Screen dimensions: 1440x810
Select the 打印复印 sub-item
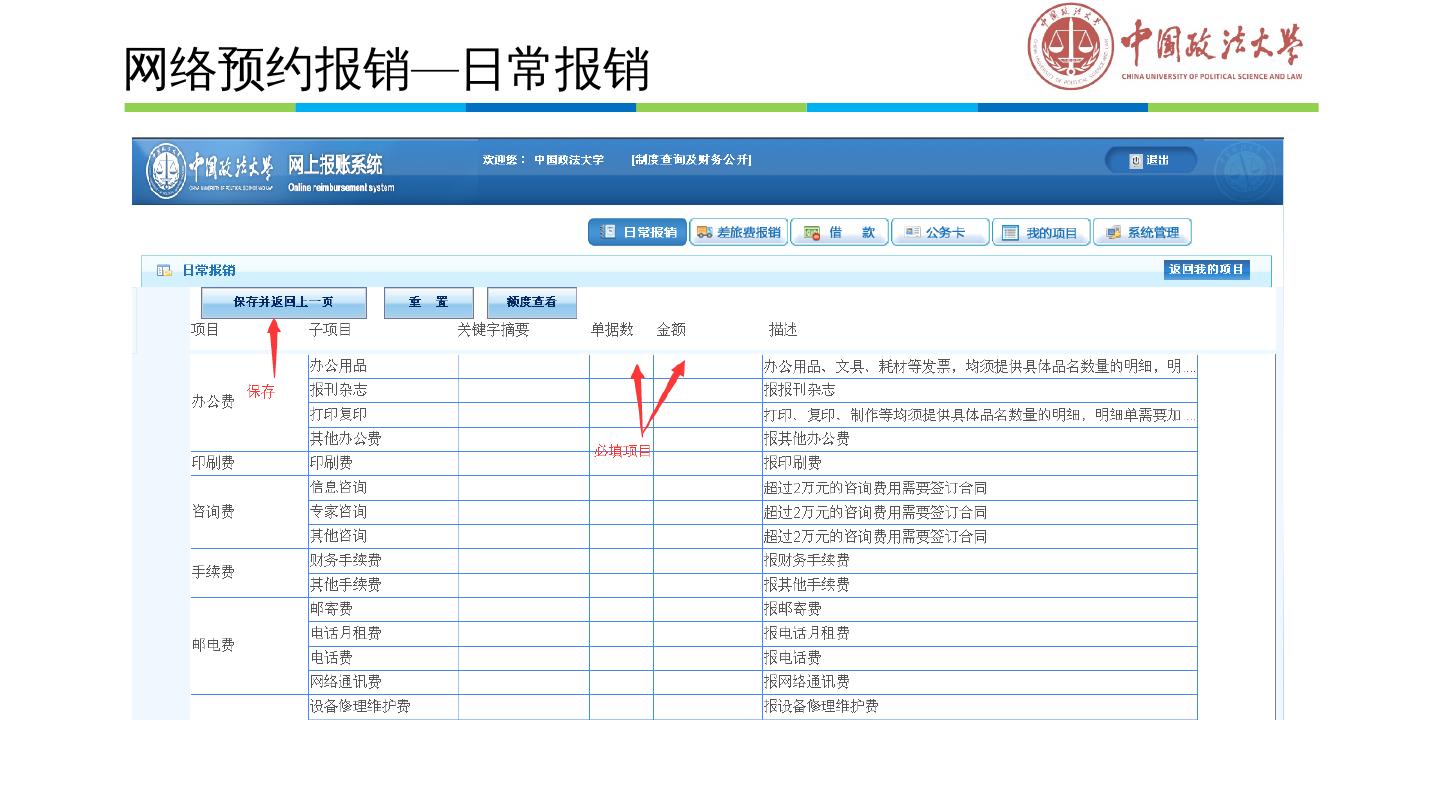pos(338,414)
